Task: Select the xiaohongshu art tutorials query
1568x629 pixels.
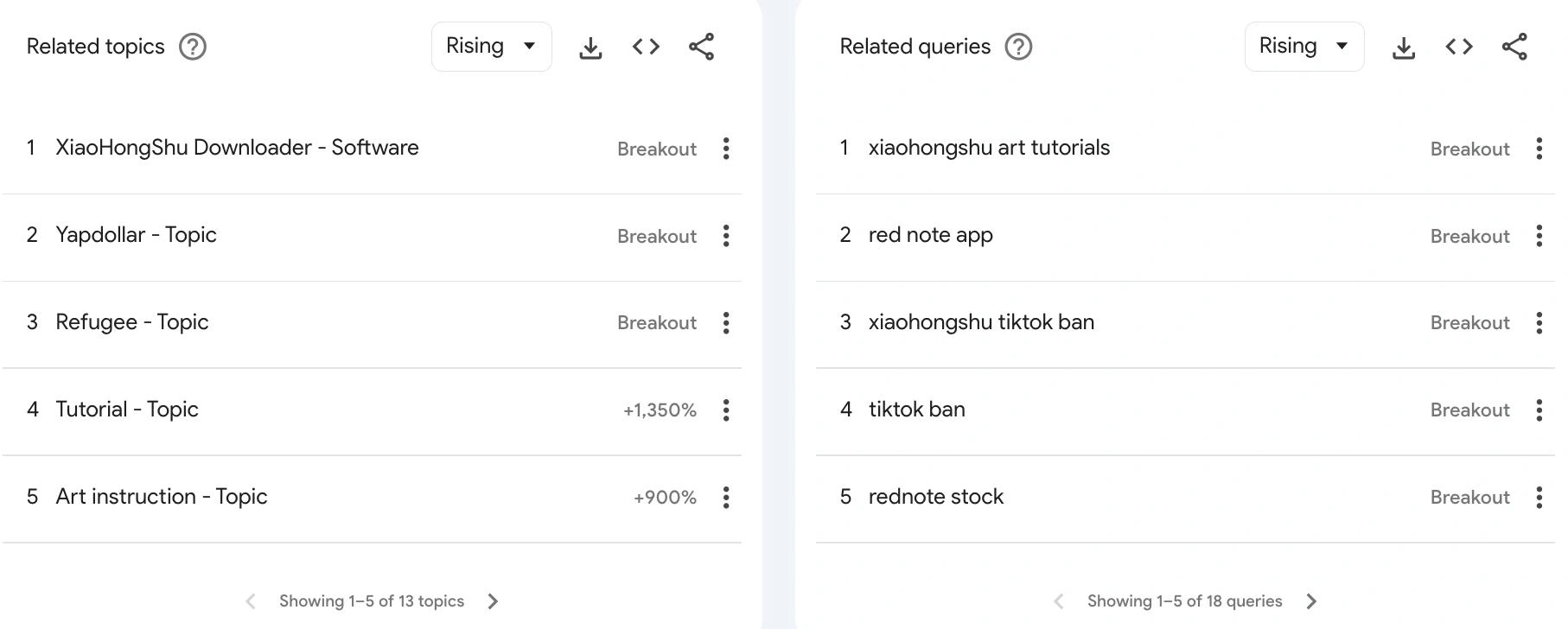Action: tap(990, 147)
